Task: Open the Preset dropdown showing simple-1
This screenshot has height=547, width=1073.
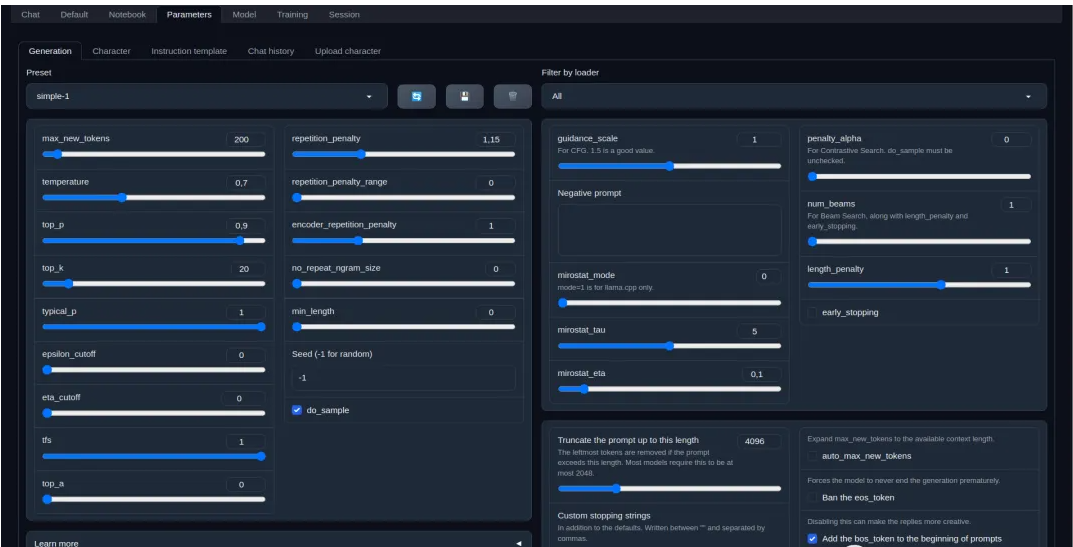Action: 207,97
